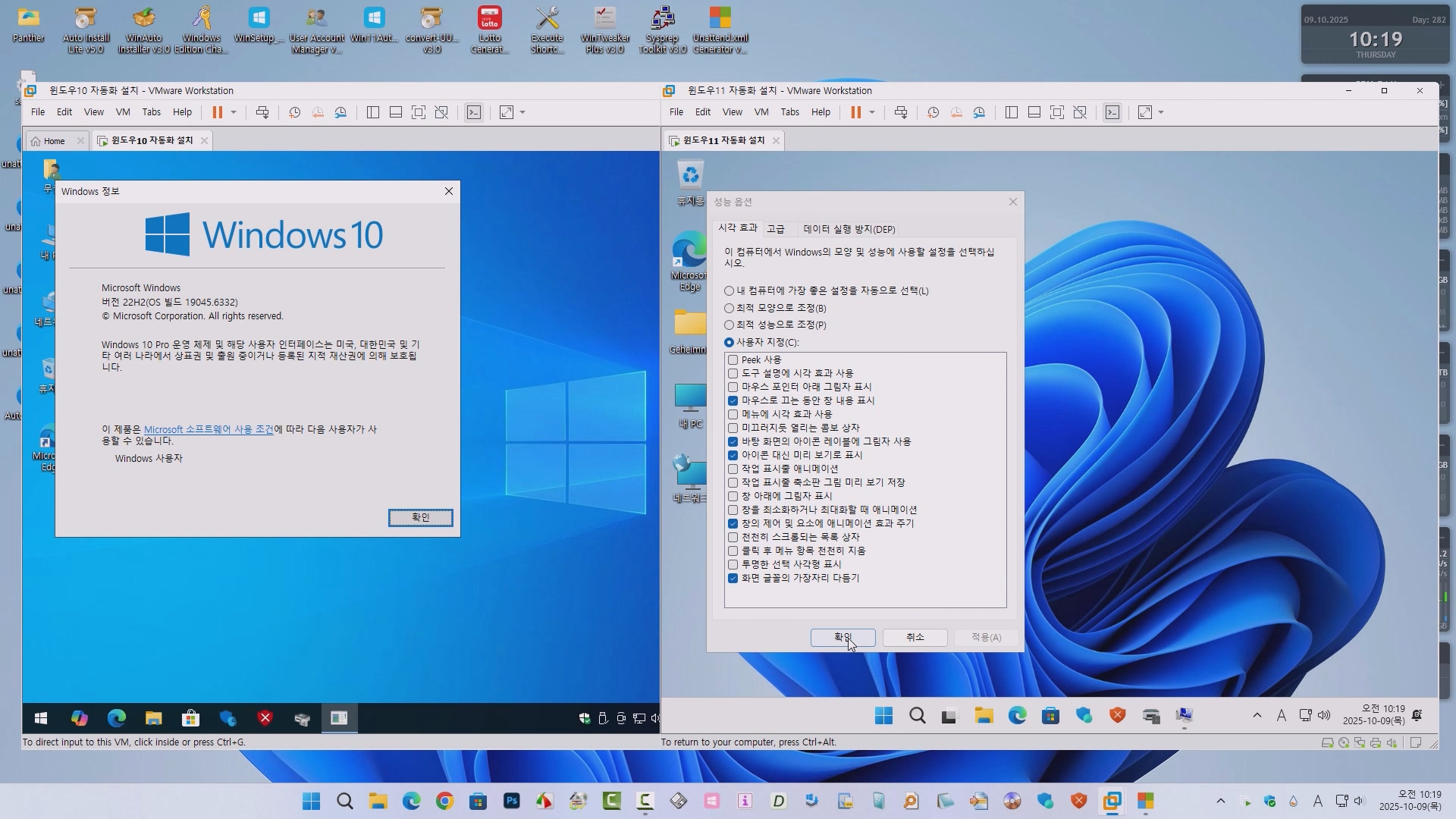Open the Edge browser in the Windows 10 VM taskbar
Viewport: 1456px width, 819px height.
[117, 718]
